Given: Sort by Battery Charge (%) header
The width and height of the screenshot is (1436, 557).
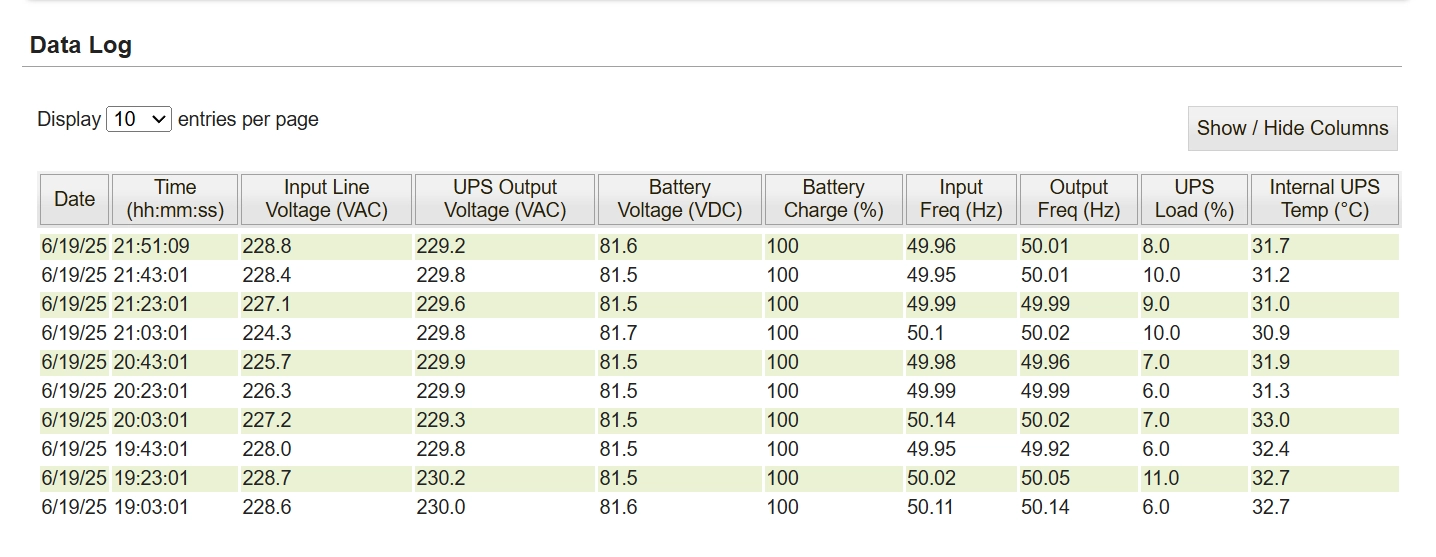Looking at the screenshot, I should [x=833, y=199].
